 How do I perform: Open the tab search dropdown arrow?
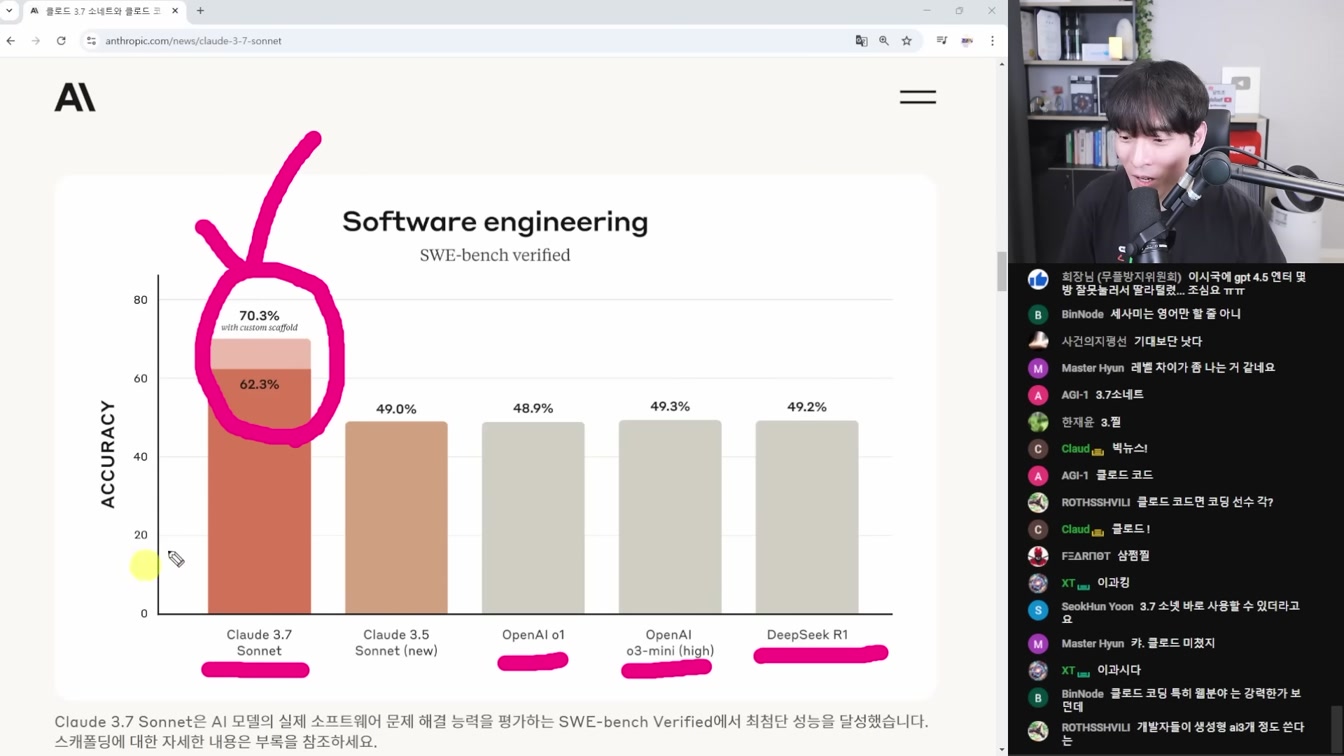[10, 11]
